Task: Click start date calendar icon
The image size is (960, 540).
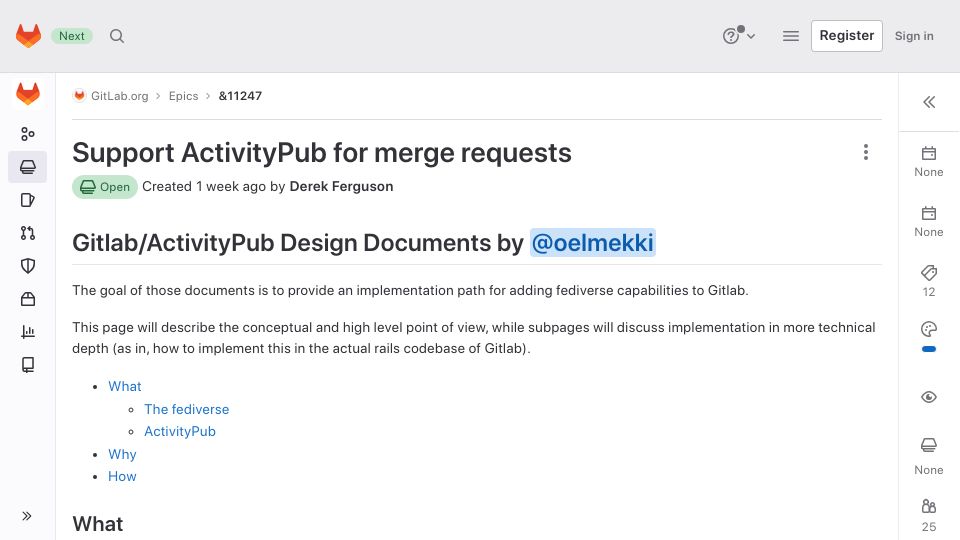Action: (929, 153)
